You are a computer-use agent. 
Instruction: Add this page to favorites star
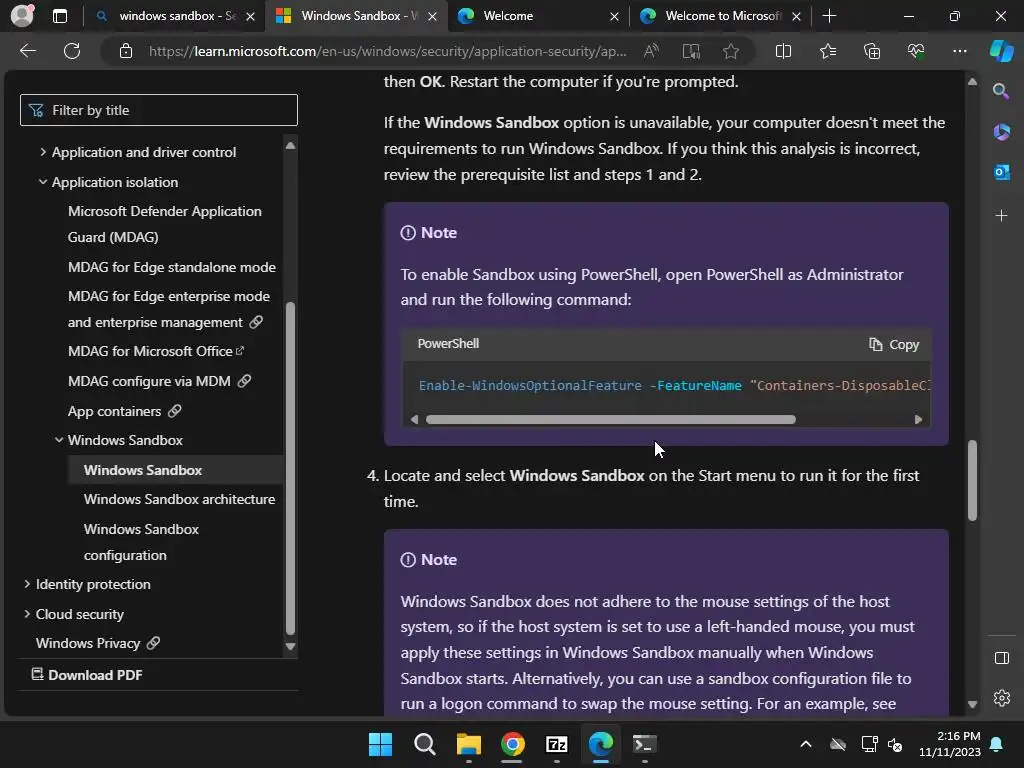731,51
